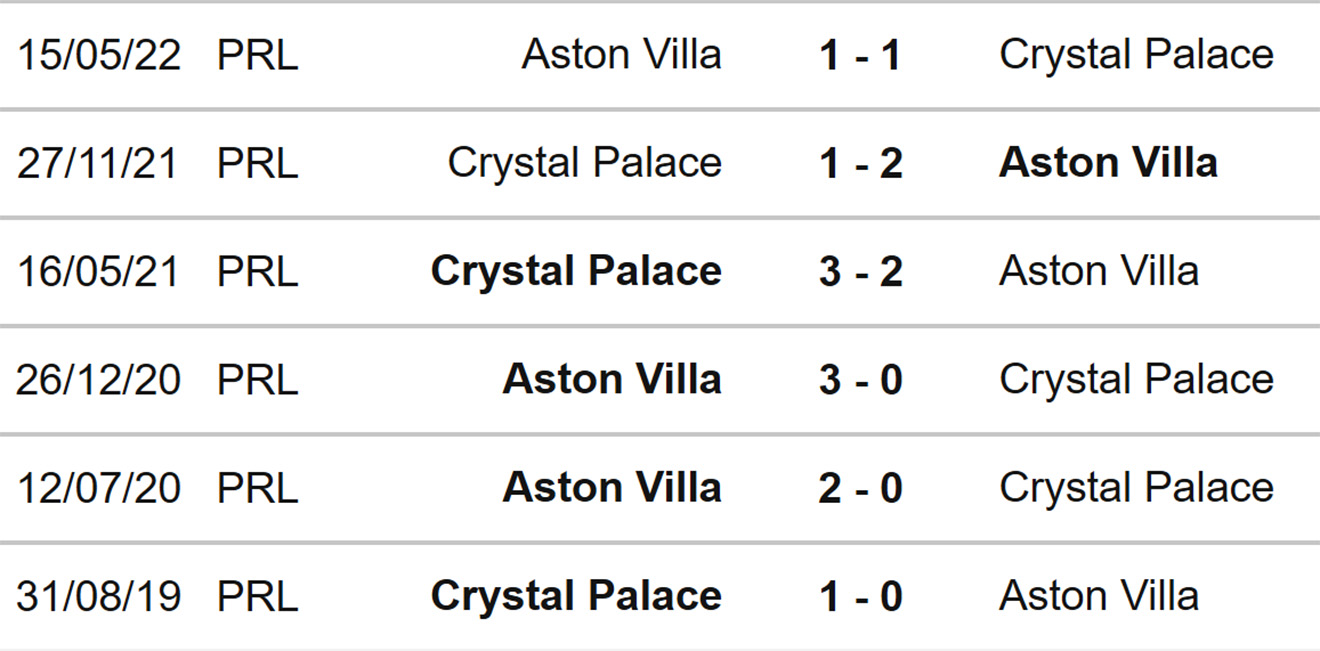The width and height of the screenshot is (1320, 651).
Task: Click the 1 - 0 score from 31/08/19
Action: [x=860, y=596]
